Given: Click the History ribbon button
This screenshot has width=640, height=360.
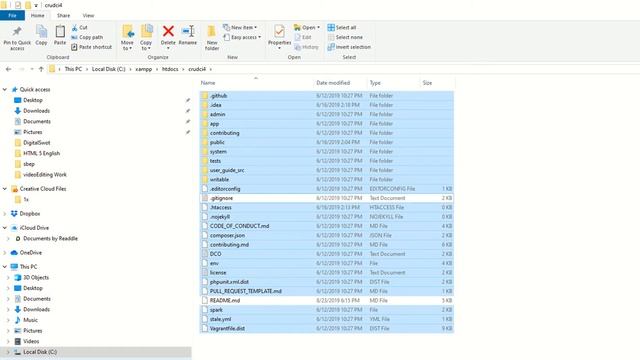Looking at the screenshot, I should point(306,47).
